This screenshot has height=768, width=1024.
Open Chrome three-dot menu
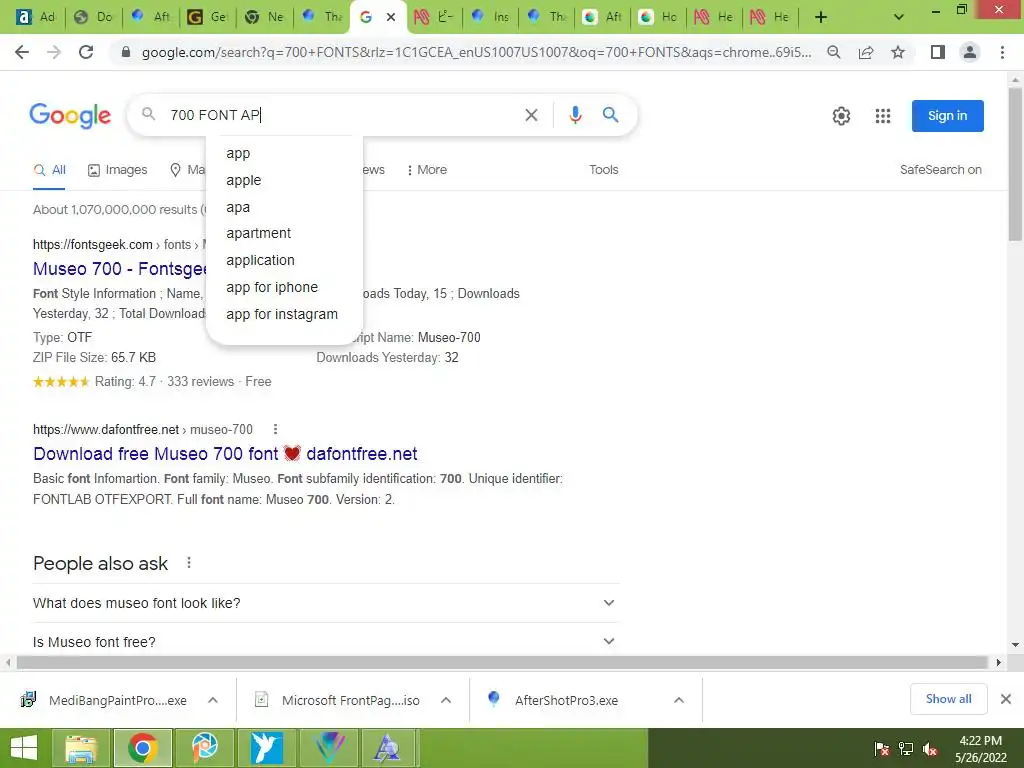pyautogui.click(x=1002, y=52)
